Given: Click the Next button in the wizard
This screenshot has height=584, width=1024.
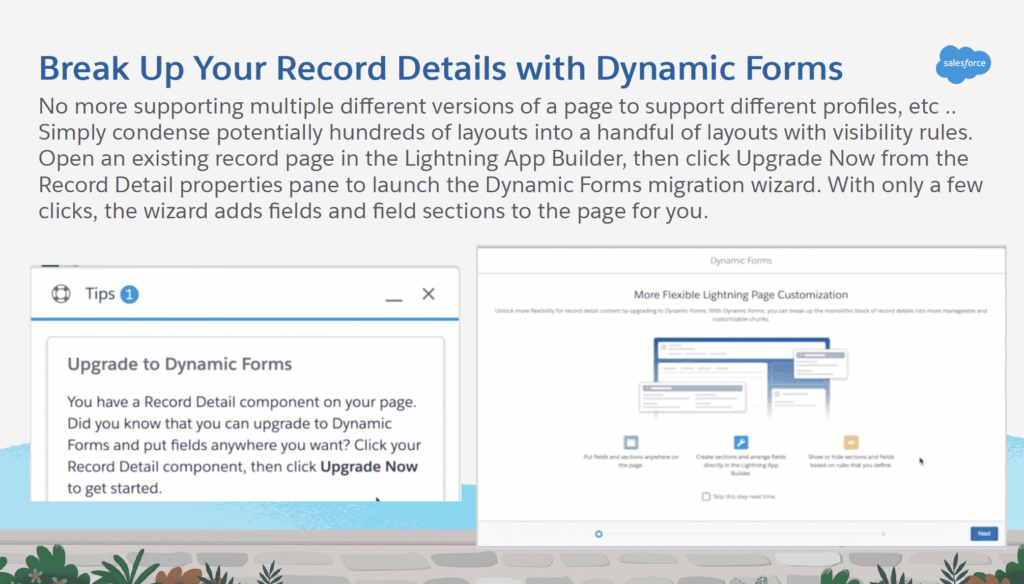Looking at the screenshot, I should pyautogui.click(x=984, y=534).
